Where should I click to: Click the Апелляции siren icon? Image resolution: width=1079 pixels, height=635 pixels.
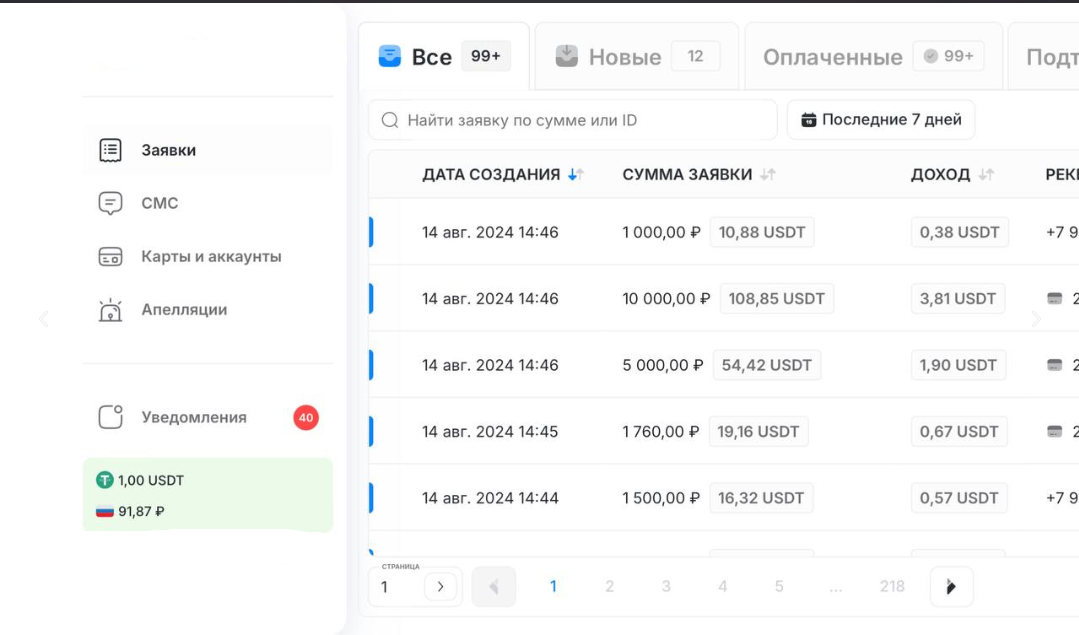[x=110, y=310]
